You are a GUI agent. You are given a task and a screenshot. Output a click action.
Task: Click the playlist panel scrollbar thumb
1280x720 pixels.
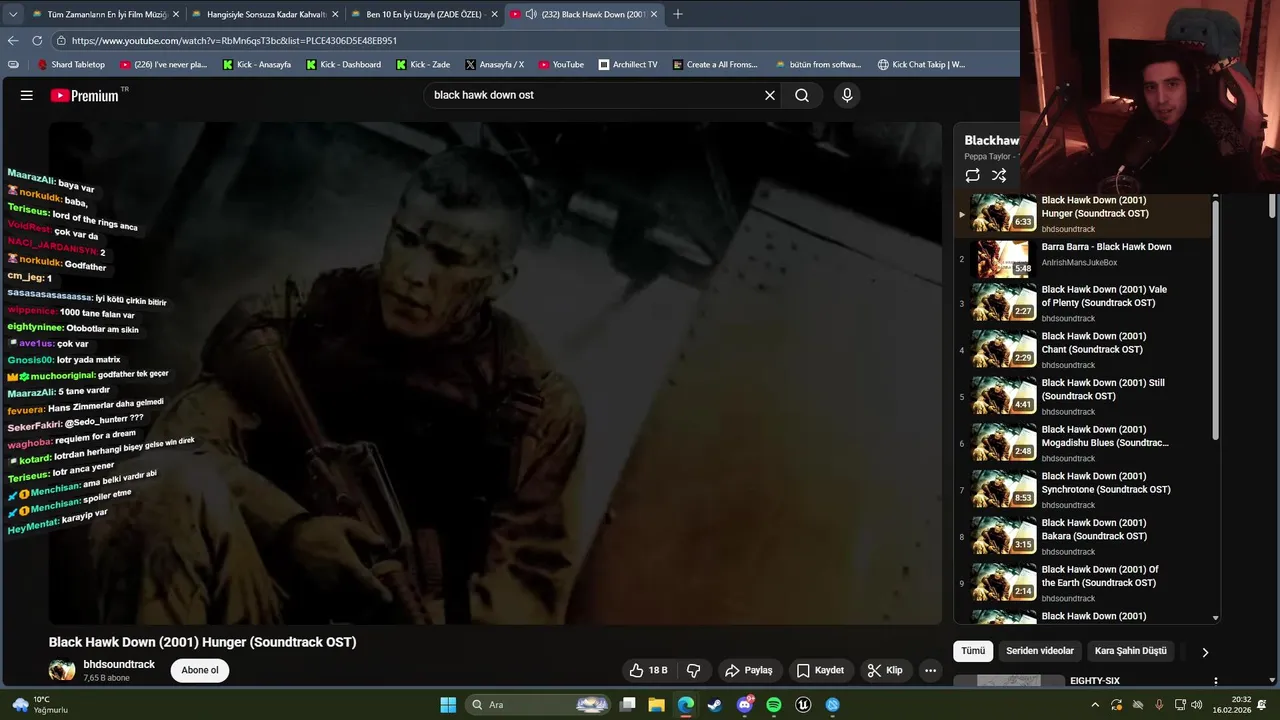coord(1216,320)
